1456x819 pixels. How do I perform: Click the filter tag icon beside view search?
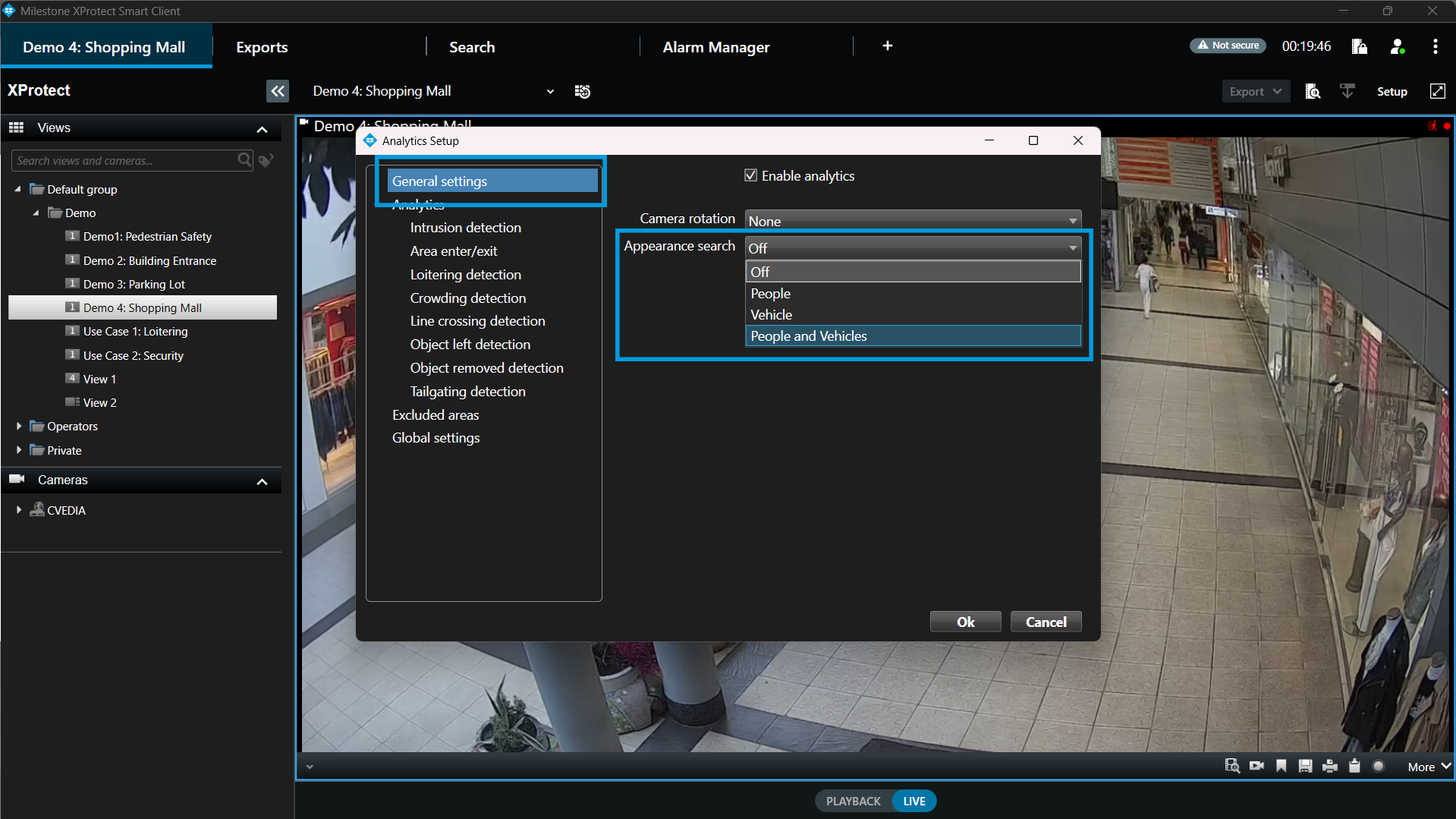click(x=266, y=160)
